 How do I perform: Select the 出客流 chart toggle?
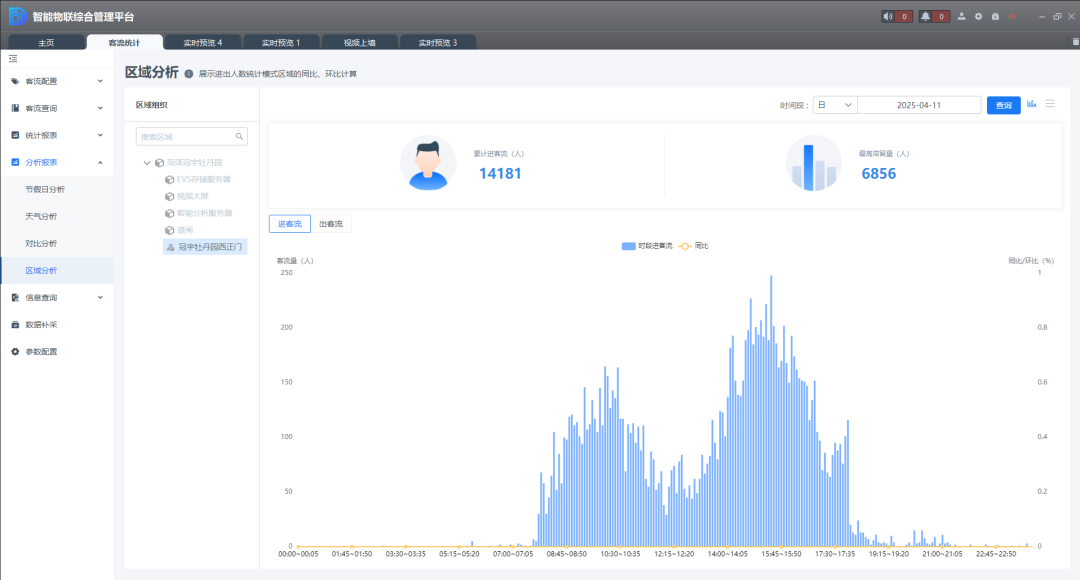tap(330, 224)
